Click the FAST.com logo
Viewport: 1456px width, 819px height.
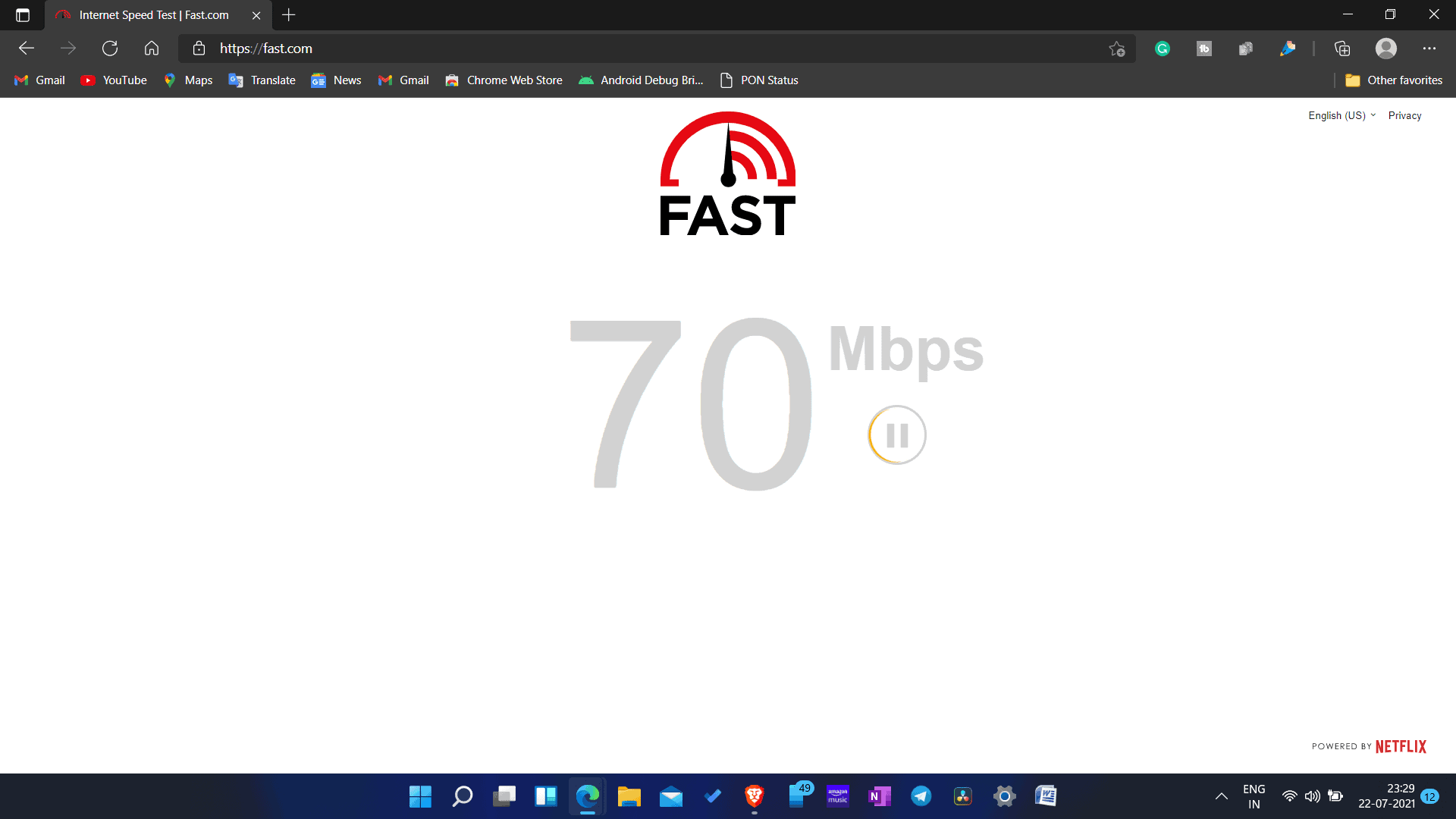pos(727,172)
